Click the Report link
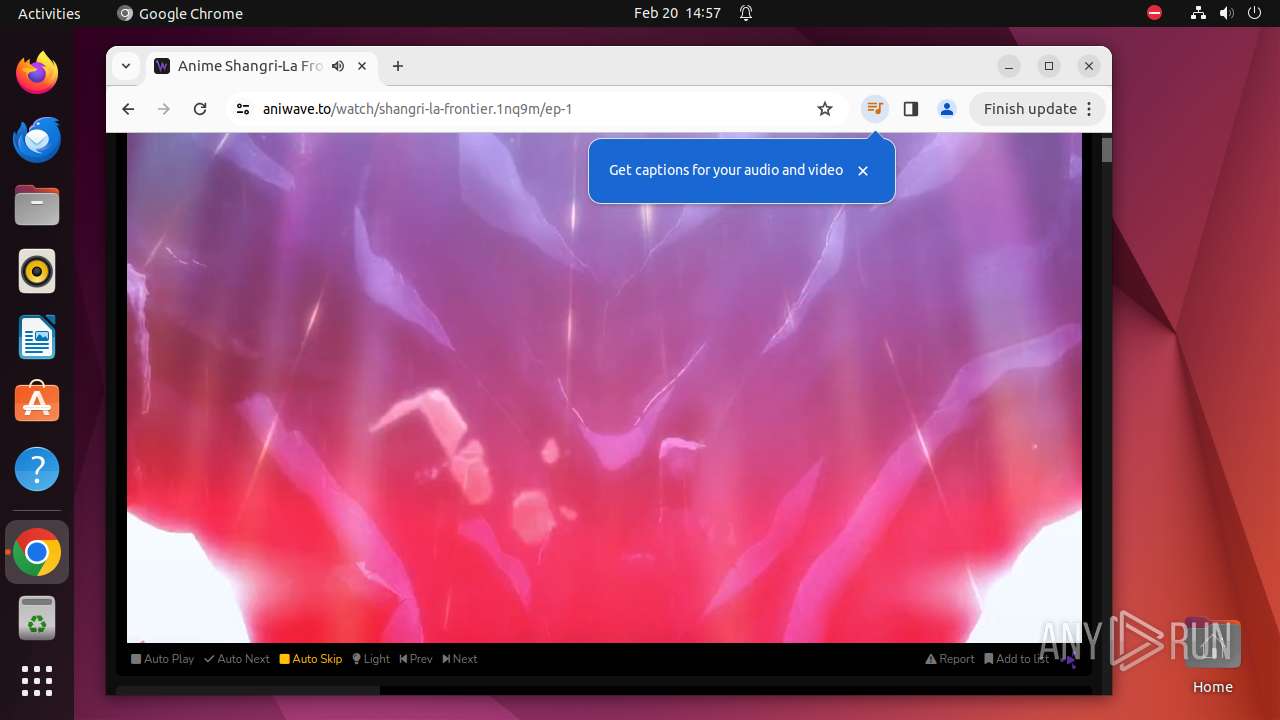1280x720 pixels. 950,659
